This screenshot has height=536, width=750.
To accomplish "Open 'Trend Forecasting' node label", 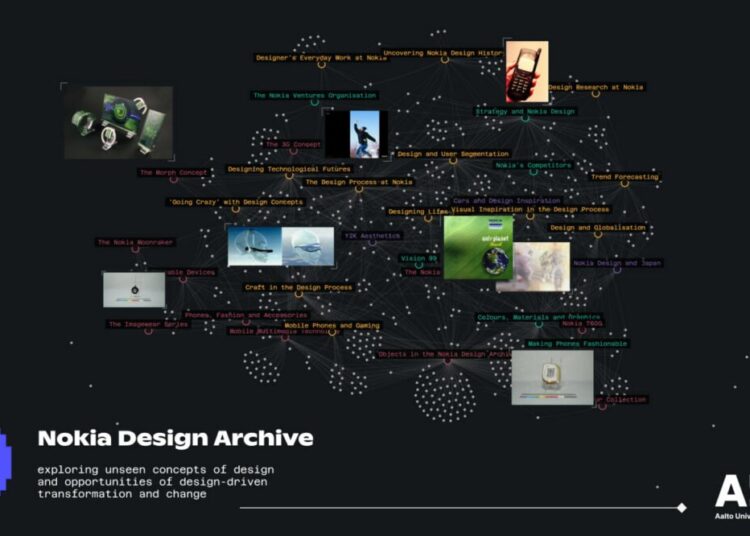I will tap(625, 177).
